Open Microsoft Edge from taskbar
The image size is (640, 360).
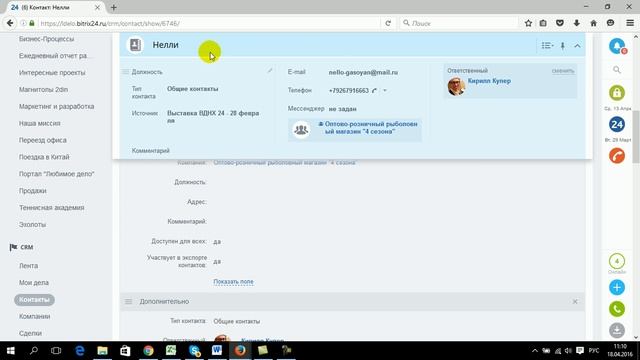(80, 351)
